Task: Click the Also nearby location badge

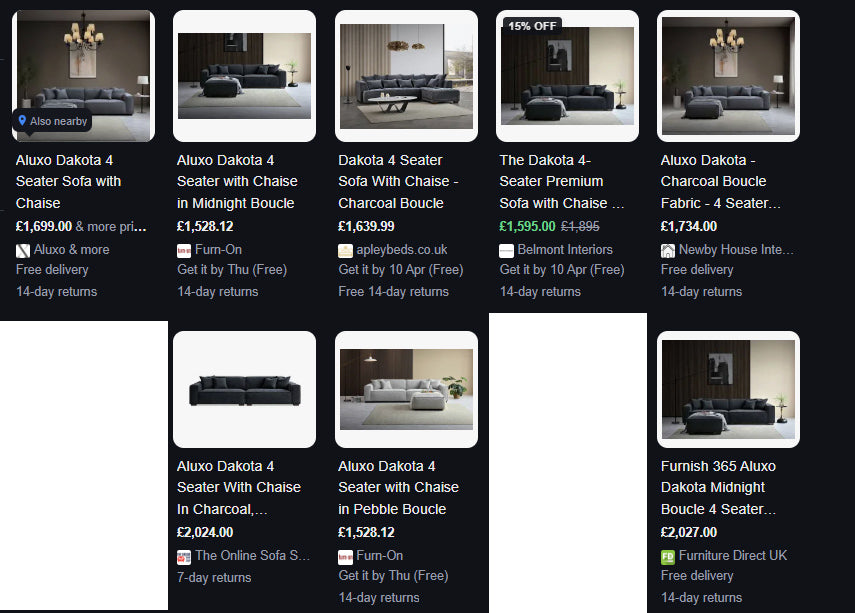Action: pos(52,121)
